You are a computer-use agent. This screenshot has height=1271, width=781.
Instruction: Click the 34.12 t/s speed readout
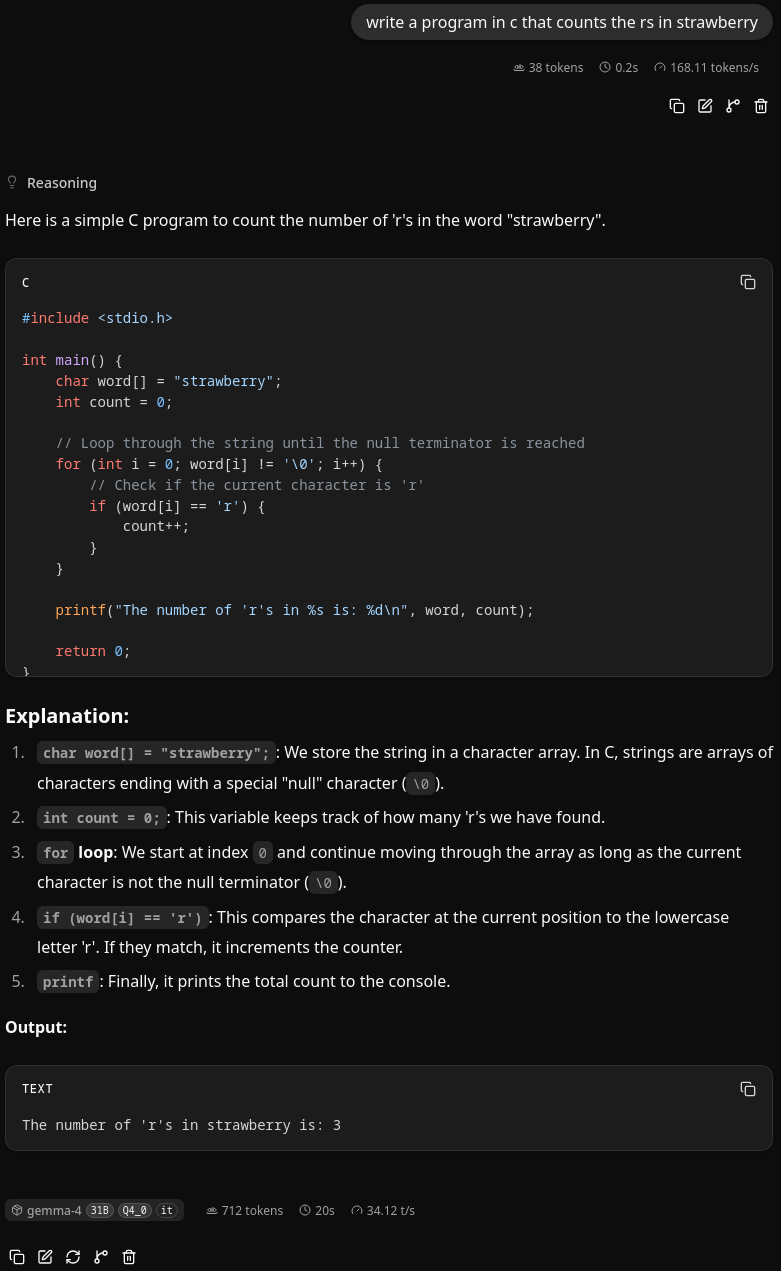383,1210
